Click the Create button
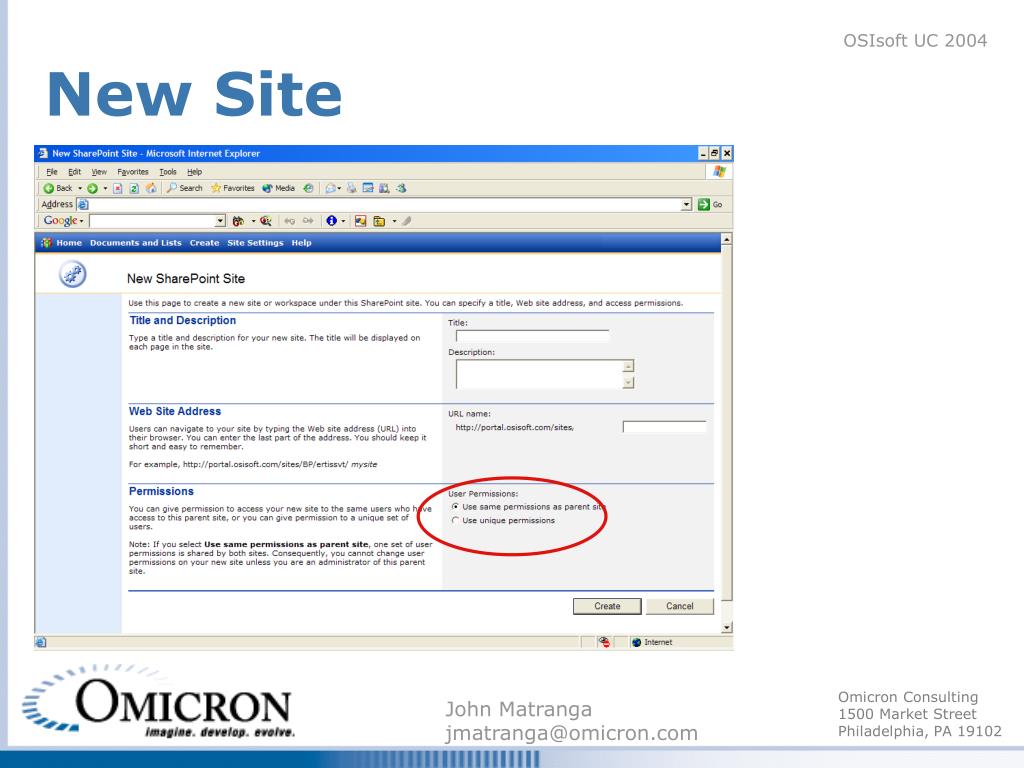This screenshot has height=768, width=1024. pos(607,607)
